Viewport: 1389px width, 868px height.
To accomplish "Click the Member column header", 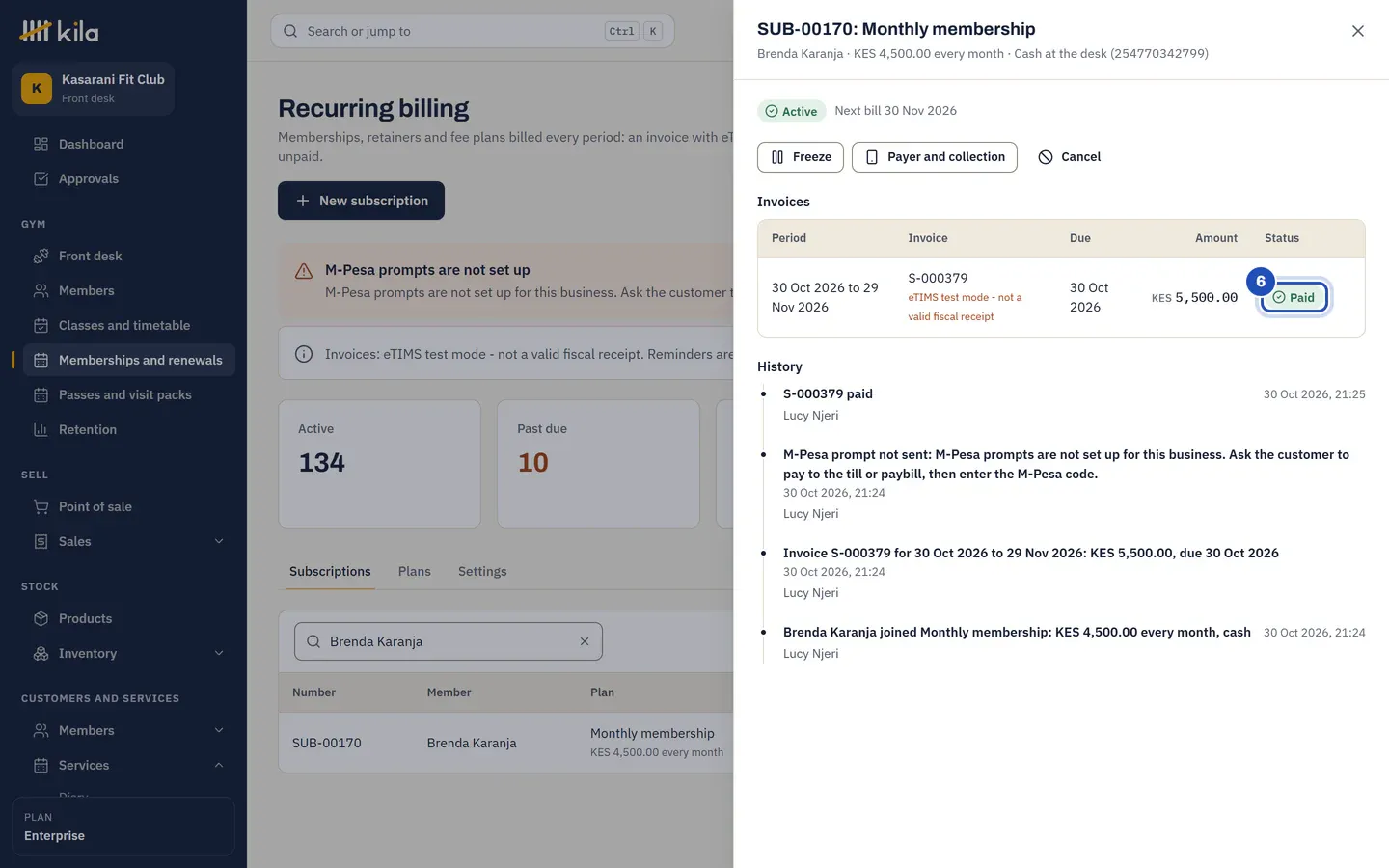I will tap(449, 692).
